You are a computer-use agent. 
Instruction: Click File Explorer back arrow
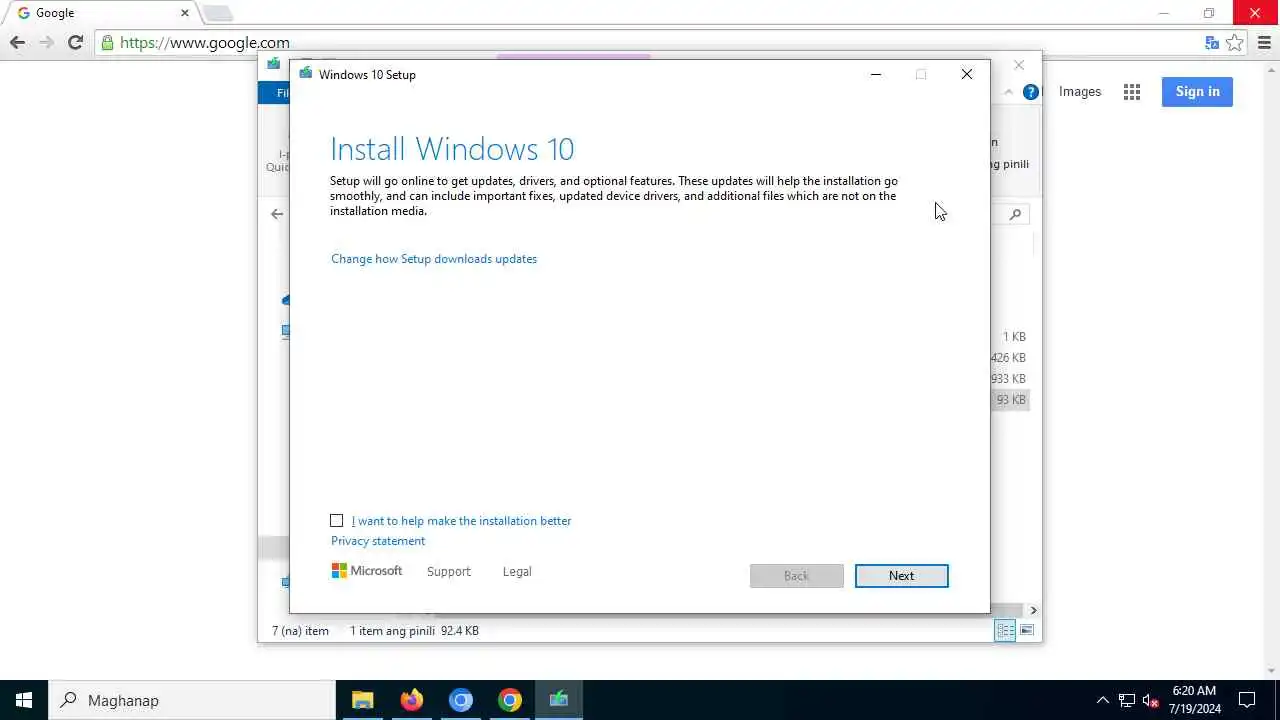[x=277, y=214]
